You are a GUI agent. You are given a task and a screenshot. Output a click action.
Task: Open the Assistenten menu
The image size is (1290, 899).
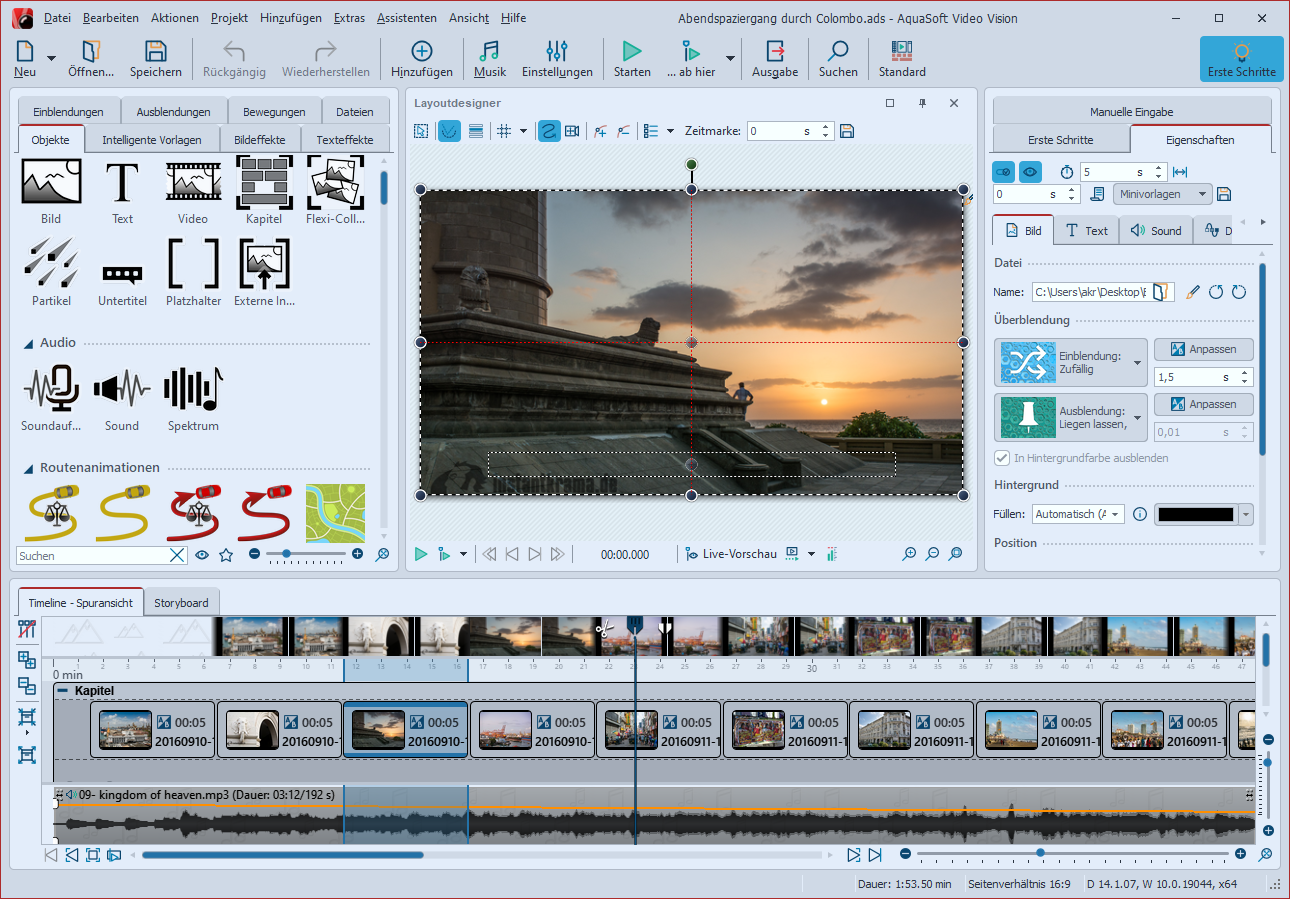pyautogui.click(x=406, y=18)
